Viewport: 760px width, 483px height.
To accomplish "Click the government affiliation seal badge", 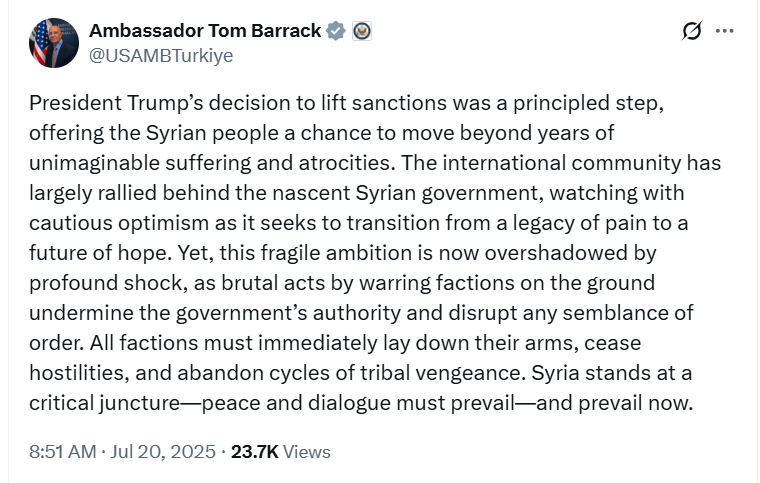I will click(x=361, y=31).
